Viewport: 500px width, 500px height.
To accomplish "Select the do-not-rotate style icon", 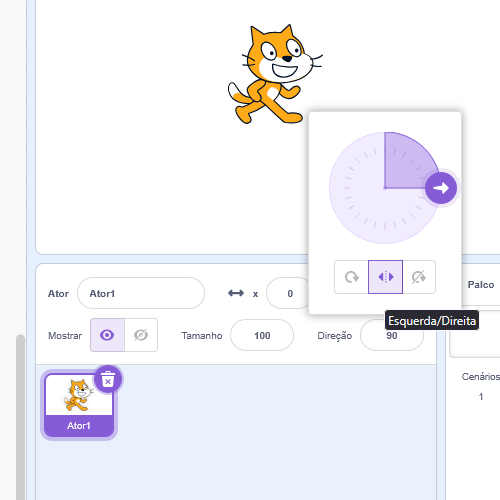I will 419,277.
